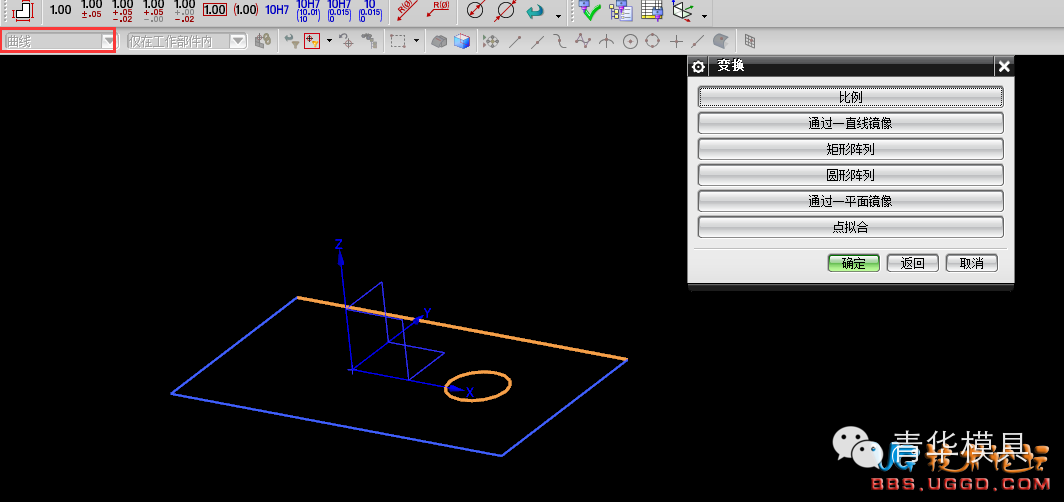The height and width of the screenshot is (502, 1064).
Task: Click the inferred dimension sketch icon
Action: tap(22, 9)
